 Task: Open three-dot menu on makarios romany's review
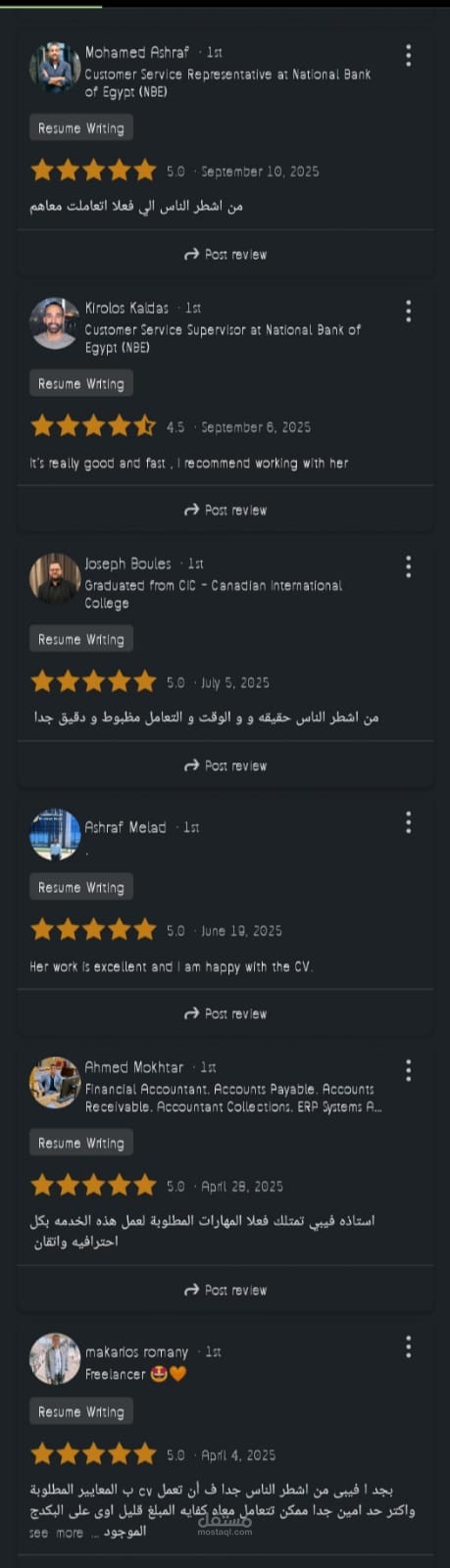408,1347
